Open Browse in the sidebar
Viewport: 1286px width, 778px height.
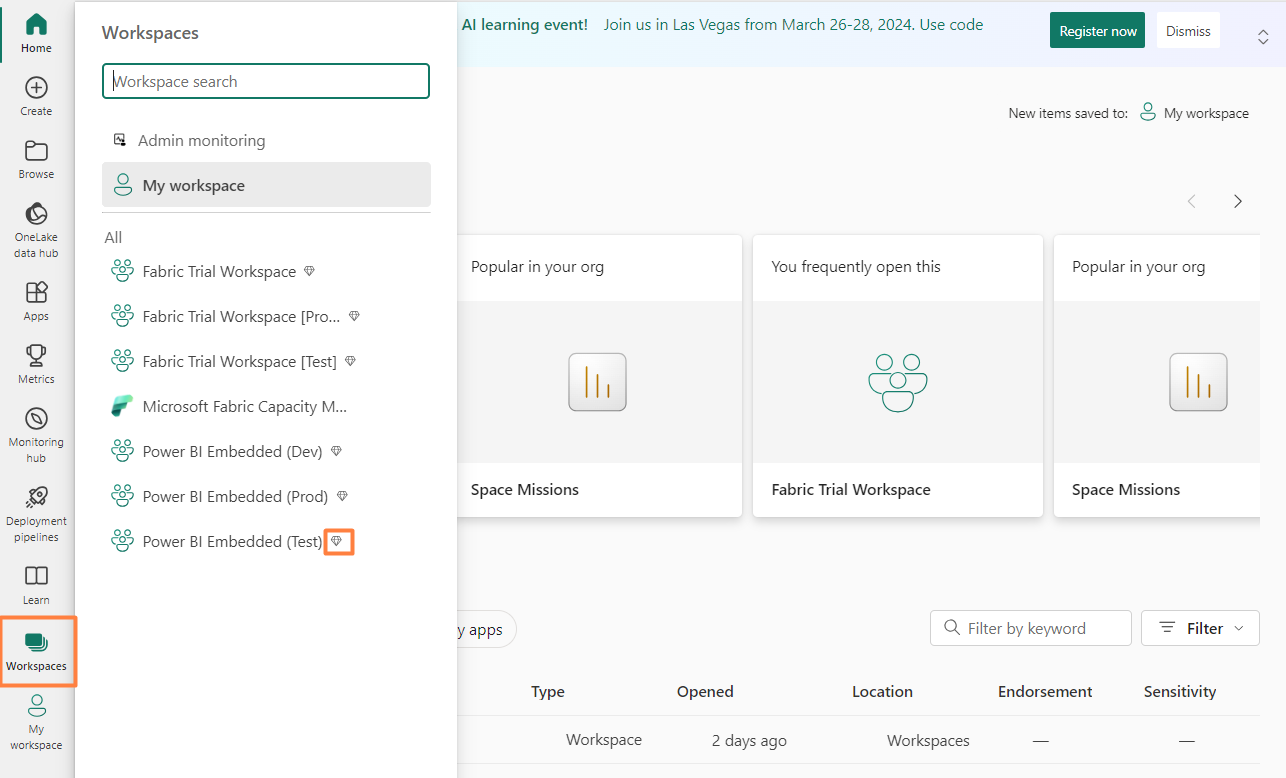point(36,159)
